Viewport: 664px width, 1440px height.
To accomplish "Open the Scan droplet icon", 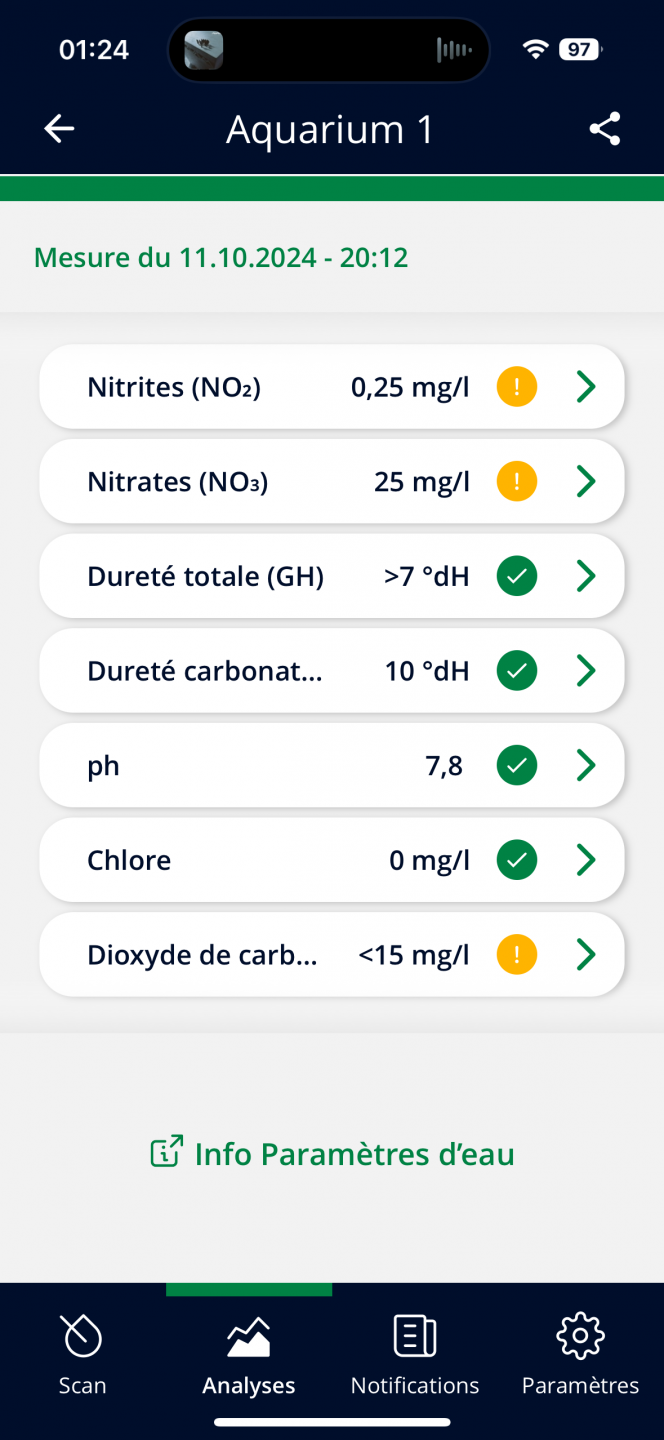I will (x=82, y=1336).
